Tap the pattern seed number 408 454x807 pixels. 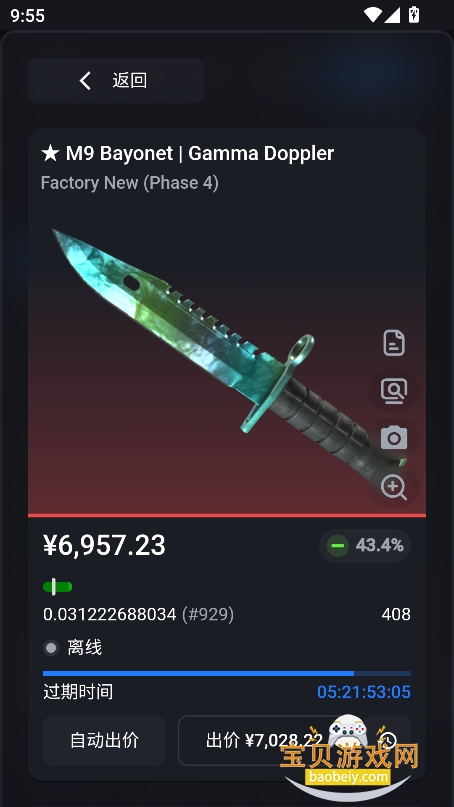pos(396,614)
